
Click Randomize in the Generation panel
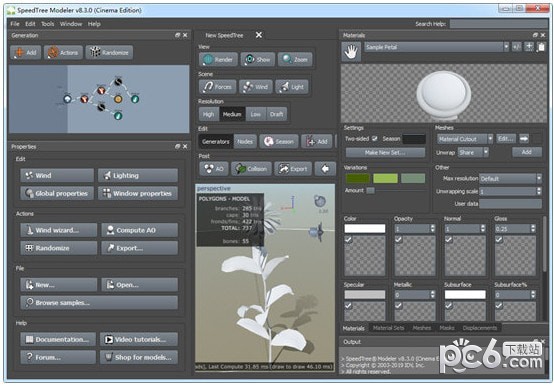pyautogui.click(x=109, y=53)
